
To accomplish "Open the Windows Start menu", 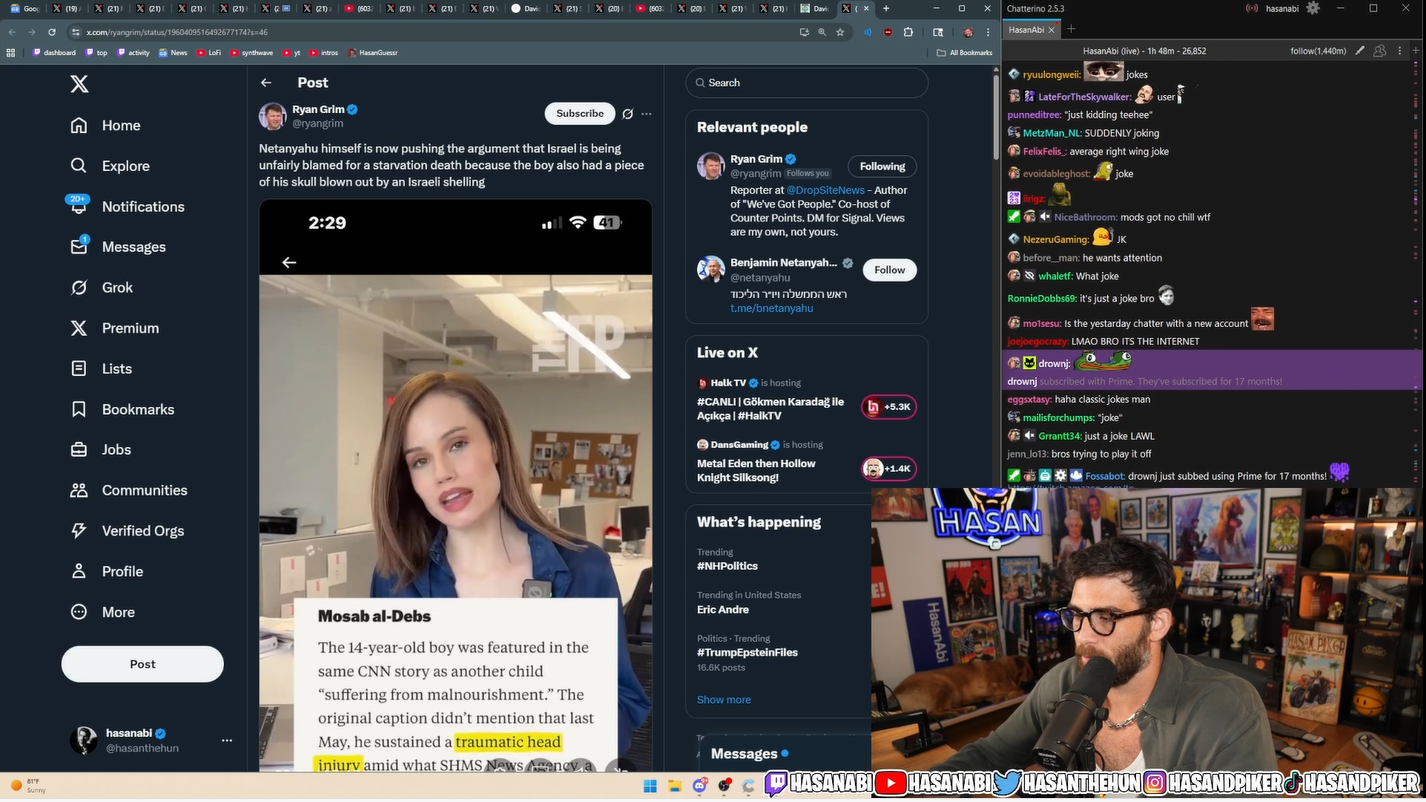I will pyautogui.click(x=650, y=786).
